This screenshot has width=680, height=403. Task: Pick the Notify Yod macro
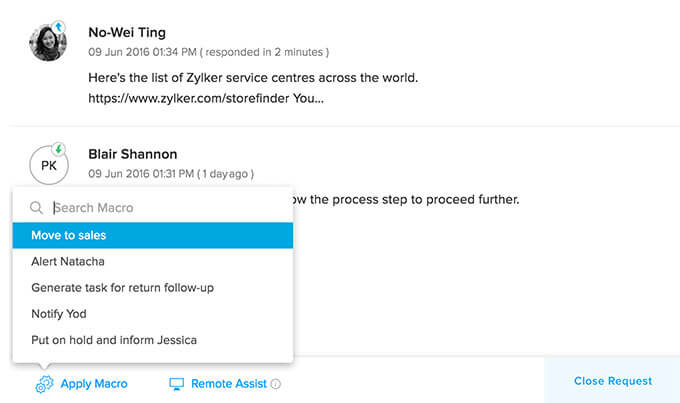pos(61,314)
